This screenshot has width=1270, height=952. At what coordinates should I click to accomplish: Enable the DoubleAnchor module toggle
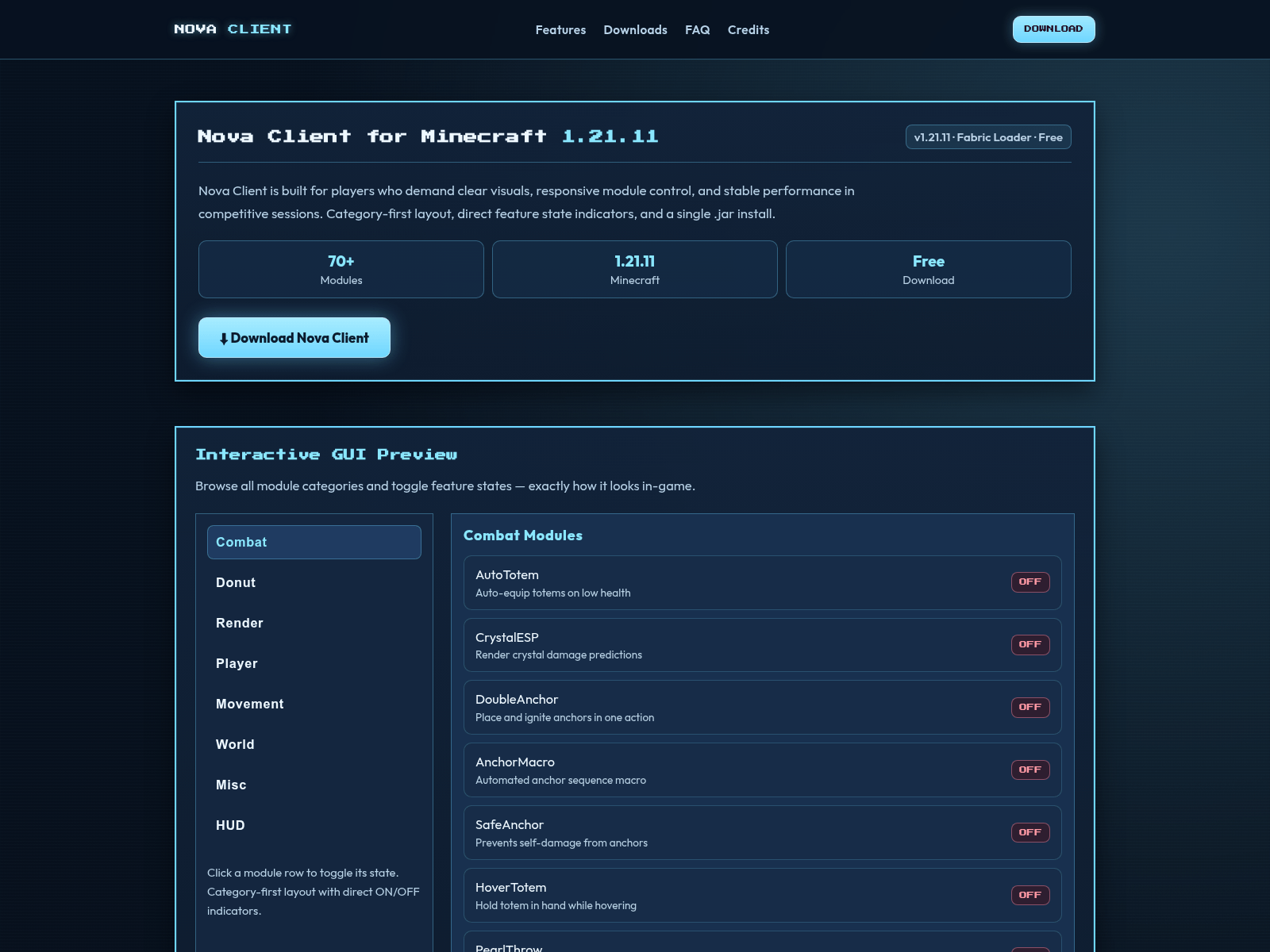click(x=1030, y=708)
